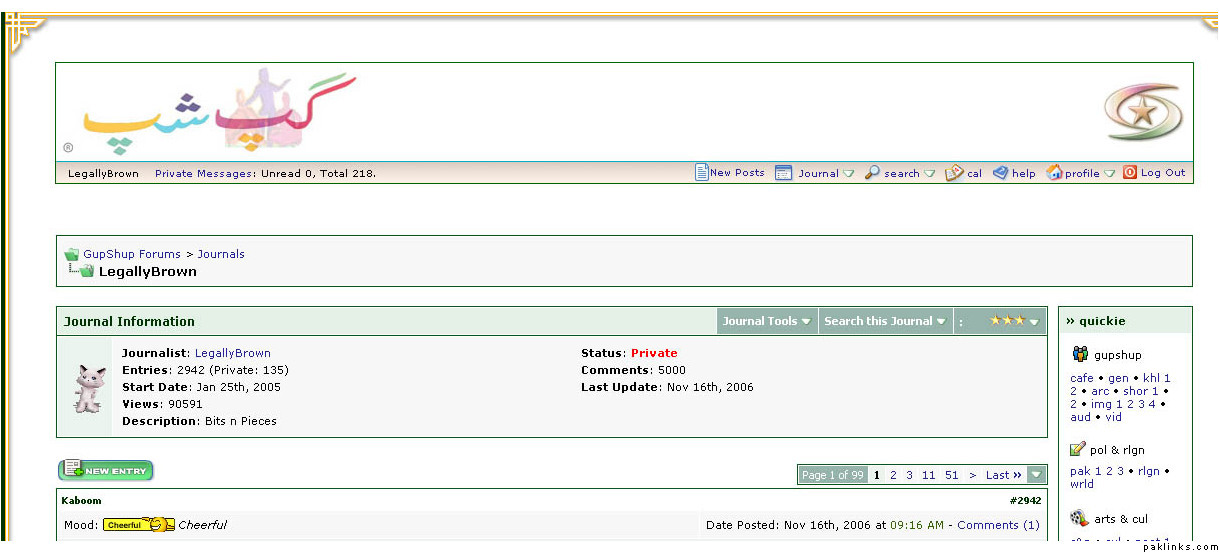This screenshot has height=553, width=1219.
Task: Open the cafe link in quickie panel
Action: click(x=1081, y=378)
